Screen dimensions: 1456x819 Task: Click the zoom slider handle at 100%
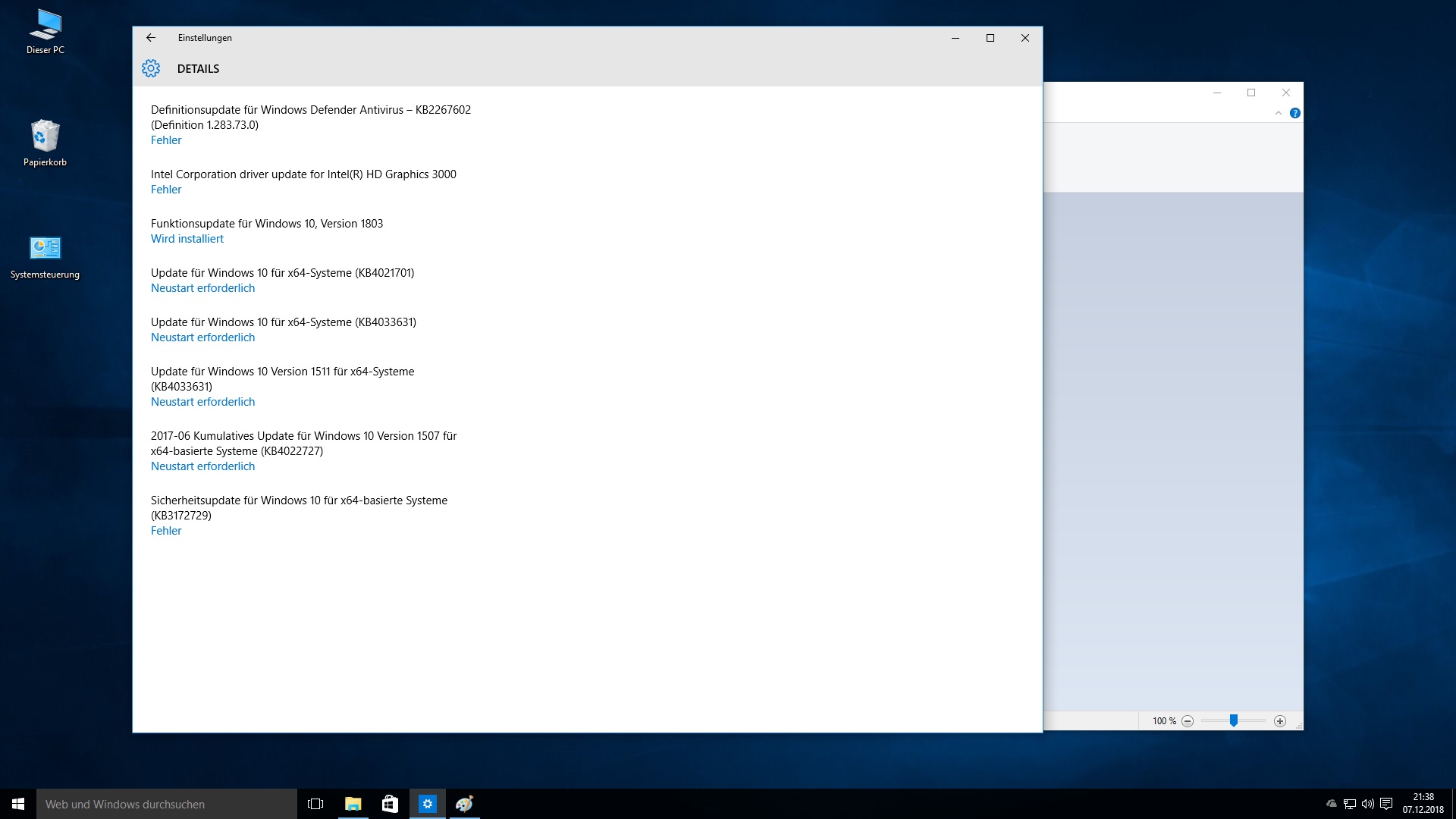point(1234,720)
